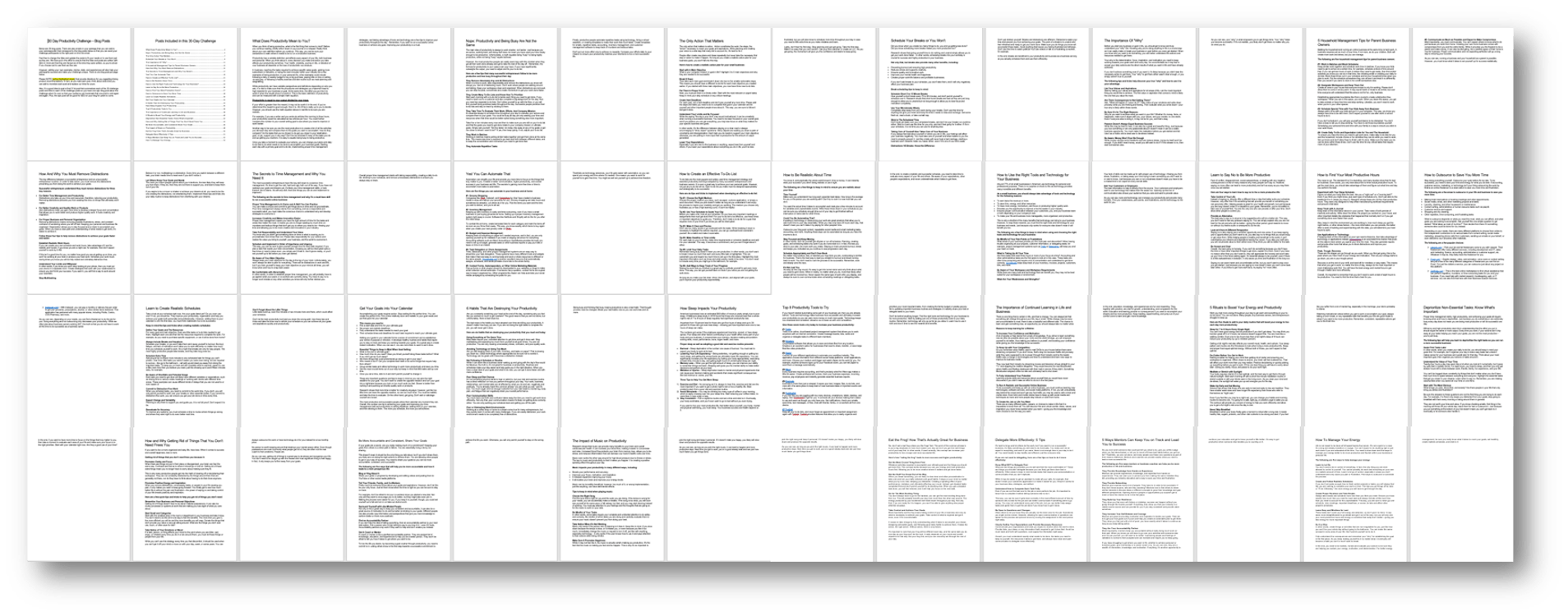Select the 'How Sleep Impacts Your Productivity' page

(x=717, y=361)
